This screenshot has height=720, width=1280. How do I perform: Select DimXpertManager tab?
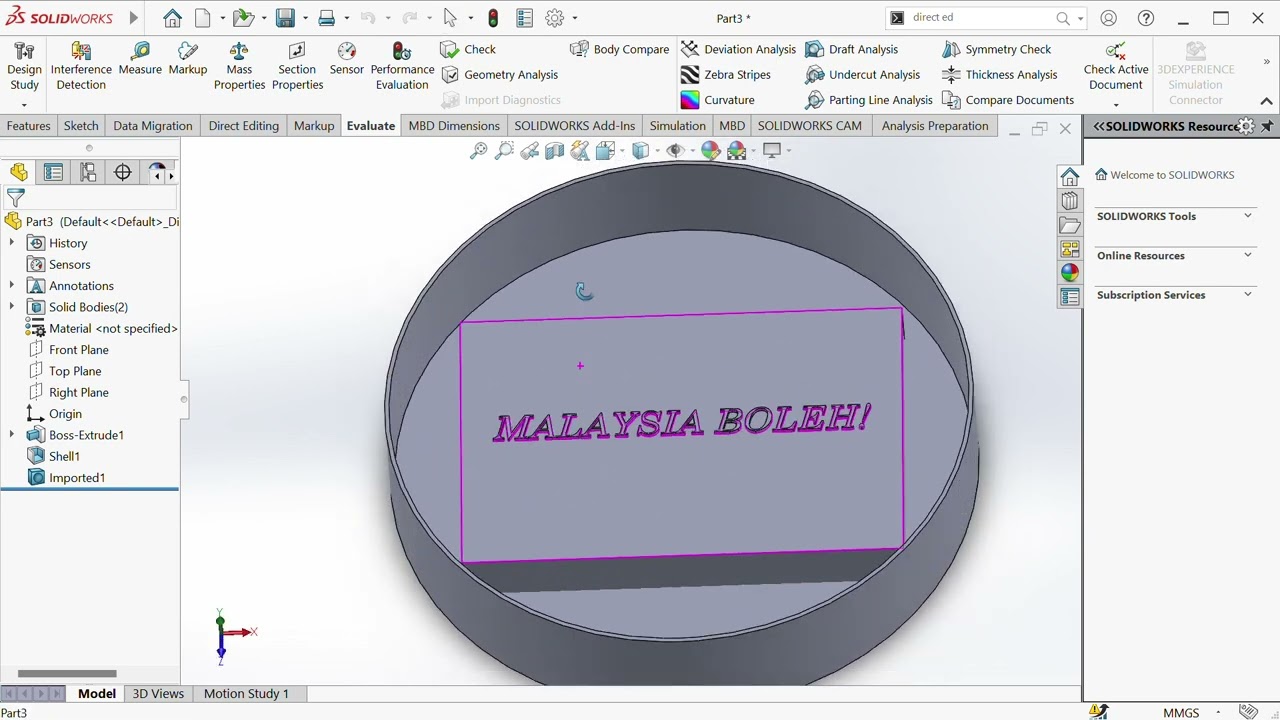coord(123,173)
